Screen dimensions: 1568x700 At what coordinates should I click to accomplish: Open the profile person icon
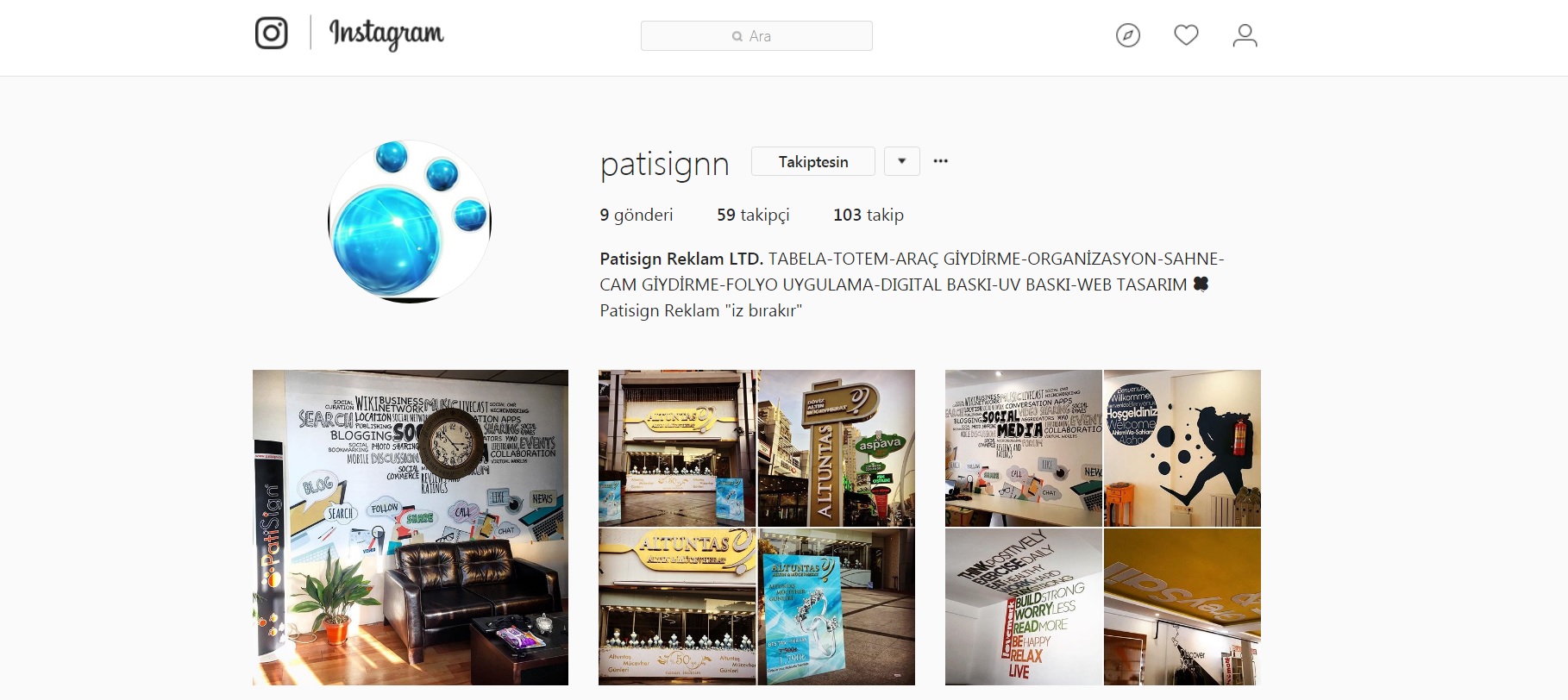(x=1245, y=35)
